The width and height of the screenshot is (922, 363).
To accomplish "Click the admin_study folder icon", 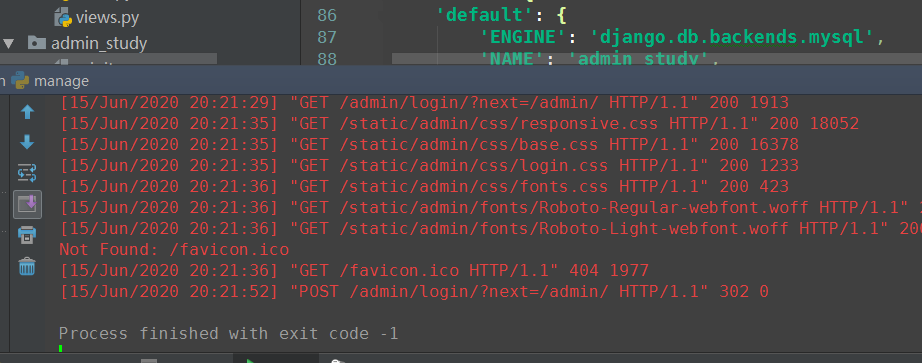I will pyautogui.click(x=36, y=43).
